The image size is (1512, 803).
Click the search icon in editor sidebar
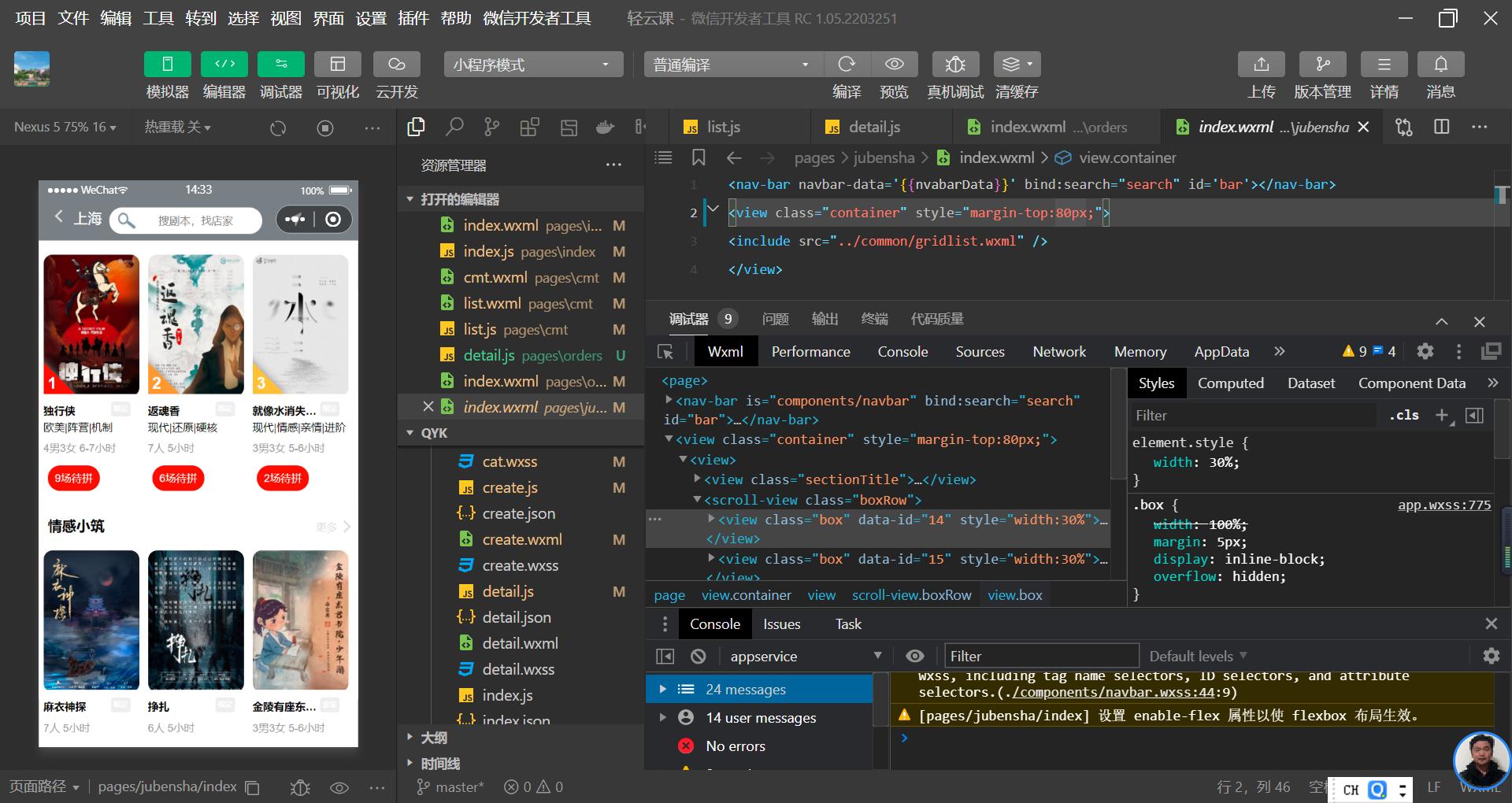(x=454, y=127)
